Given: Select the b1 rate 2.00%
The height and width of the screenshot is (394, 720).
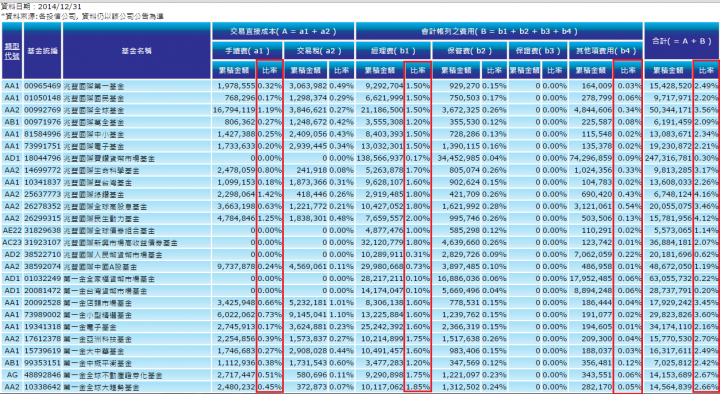Looking at the screenshot, I should pos(418,219).
